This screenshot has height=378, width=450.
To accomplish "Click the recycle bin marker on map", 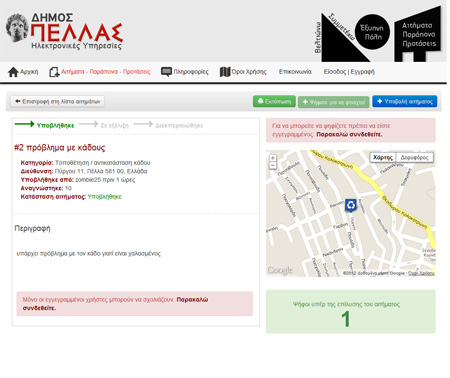I will (x=351, y=205).
